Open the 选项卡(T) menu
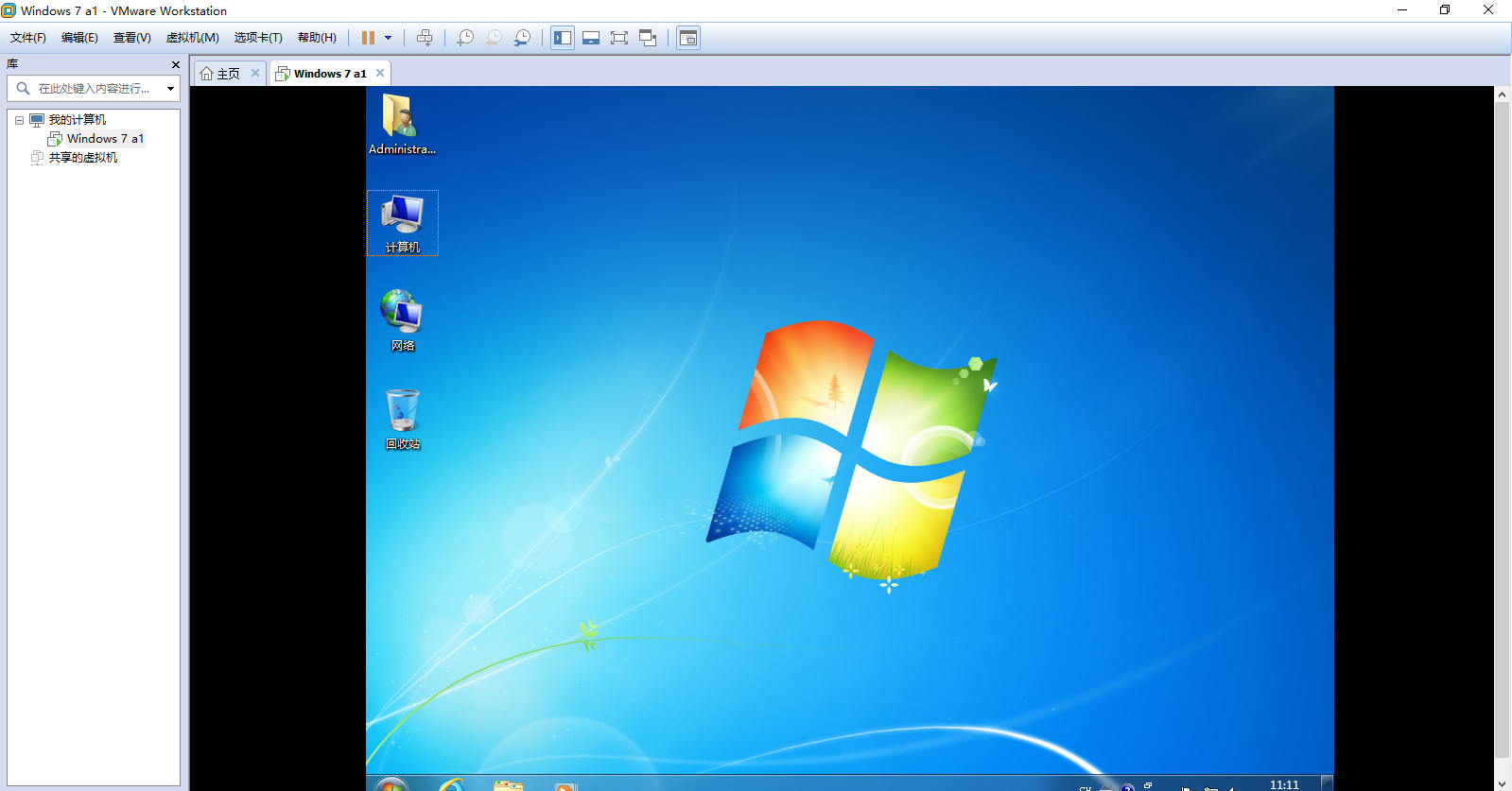Viewport: 1512px width, 791px height. (258, 38)
